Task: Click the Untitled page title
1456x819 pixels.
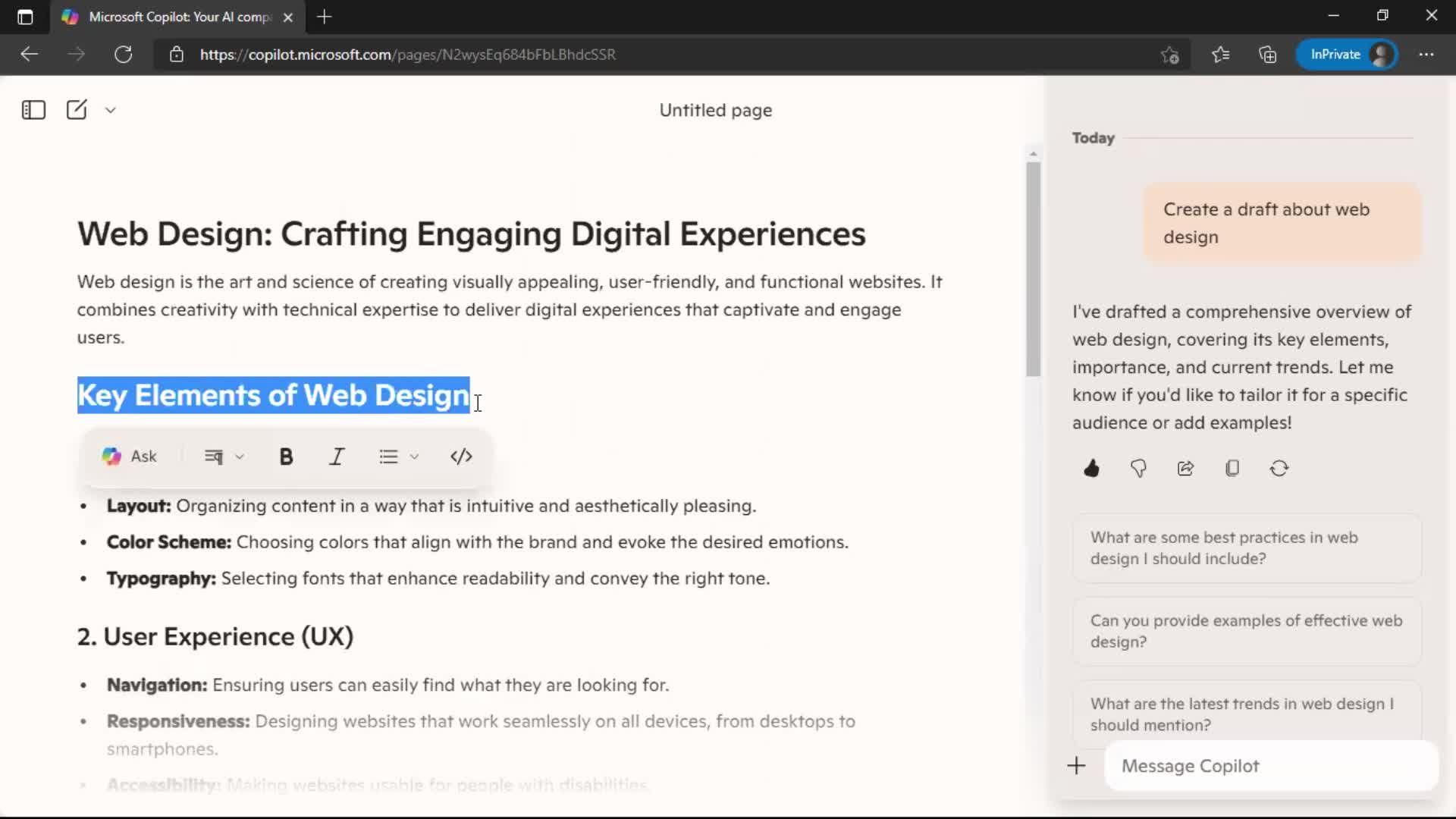Action: (x=715, y=111)
